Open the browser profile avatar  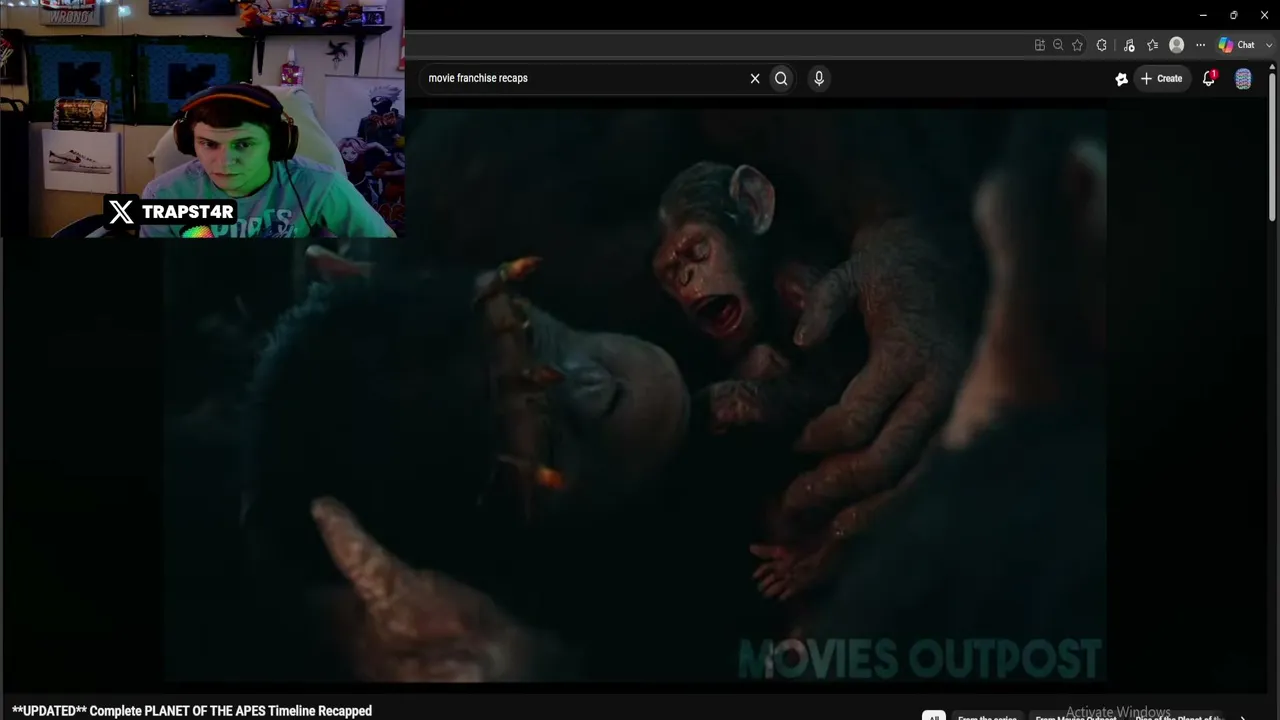pyautogui.click(x=1177, y=45)
